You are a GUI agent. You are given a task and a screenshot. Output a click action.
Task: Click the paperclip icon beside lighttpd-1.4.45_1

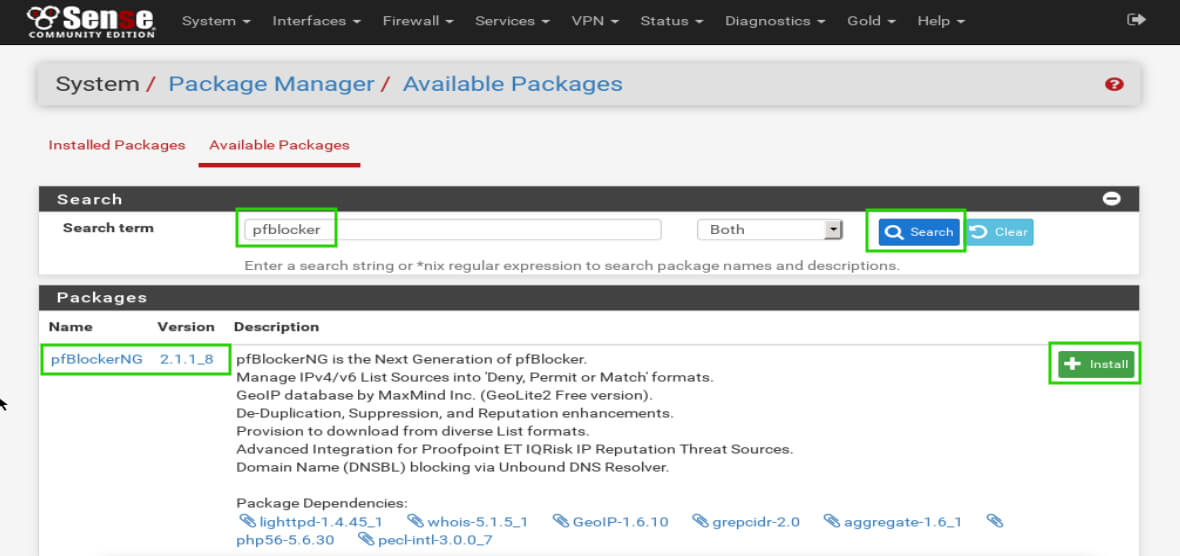pyautogui.click(x=247, y=521)
